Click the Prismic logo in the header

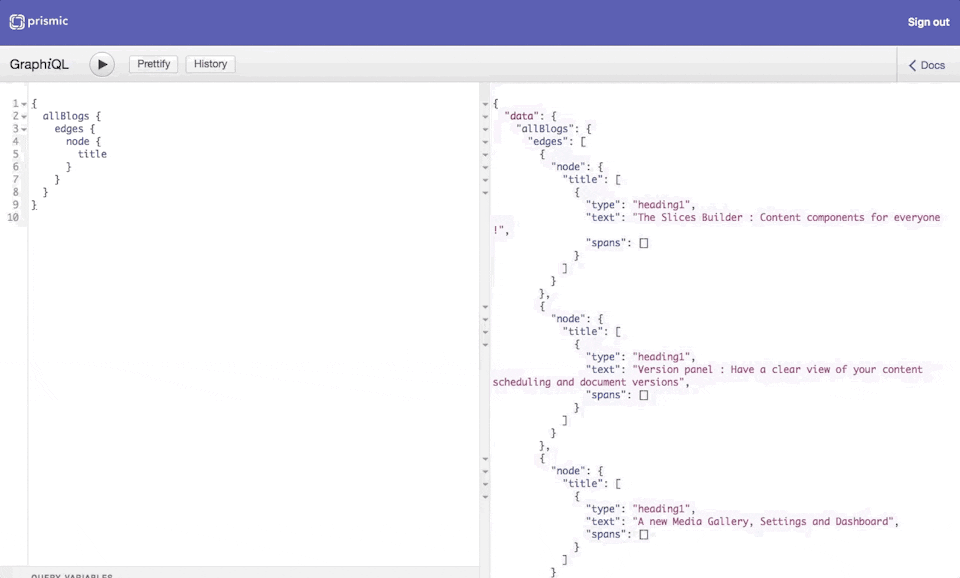tap(39, 21)
